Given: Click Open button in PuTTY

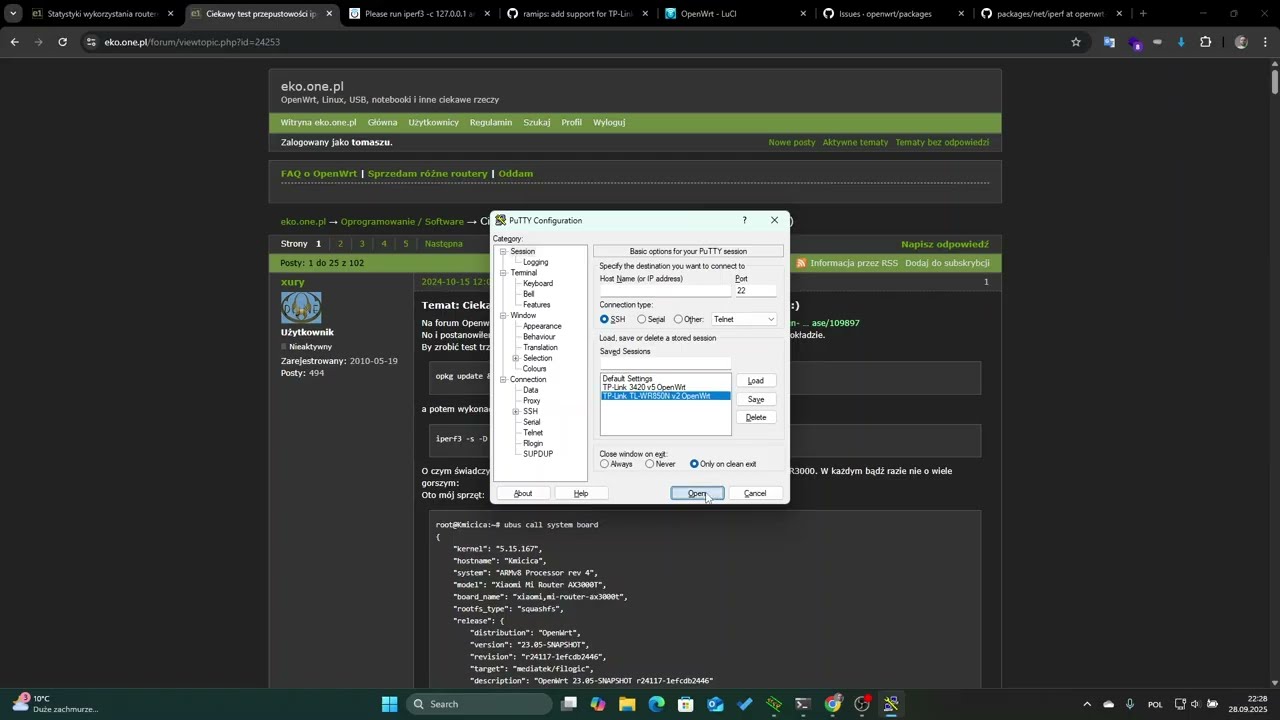Looking at the screenshot, I should pos(697,493).
